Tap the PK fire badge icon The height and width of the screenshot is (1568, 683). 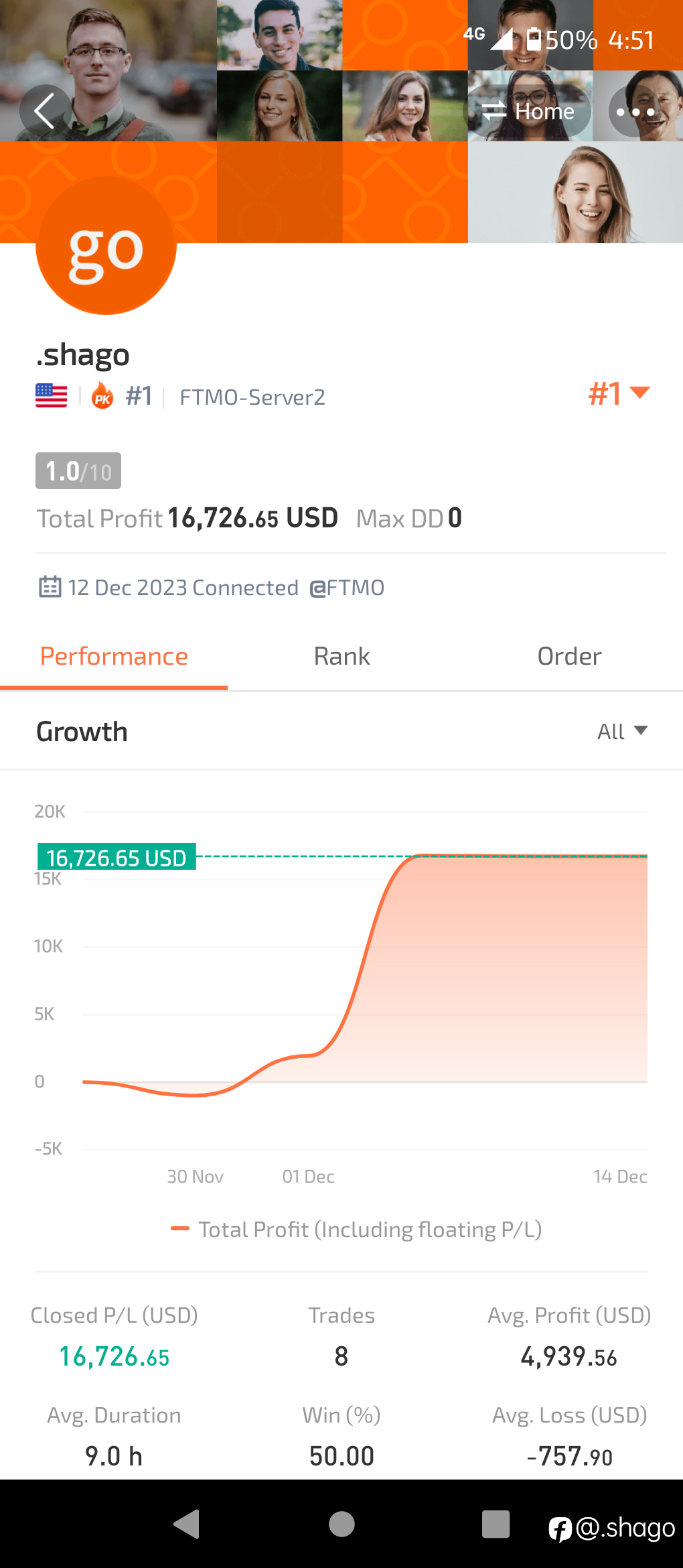click(102, 396)
